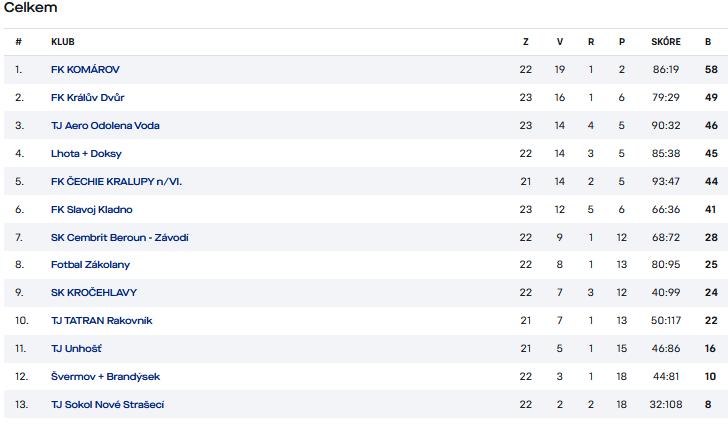Click the Fotbal Zákolany club link
This screenshot has width=728, height=426.
[90, 265]
